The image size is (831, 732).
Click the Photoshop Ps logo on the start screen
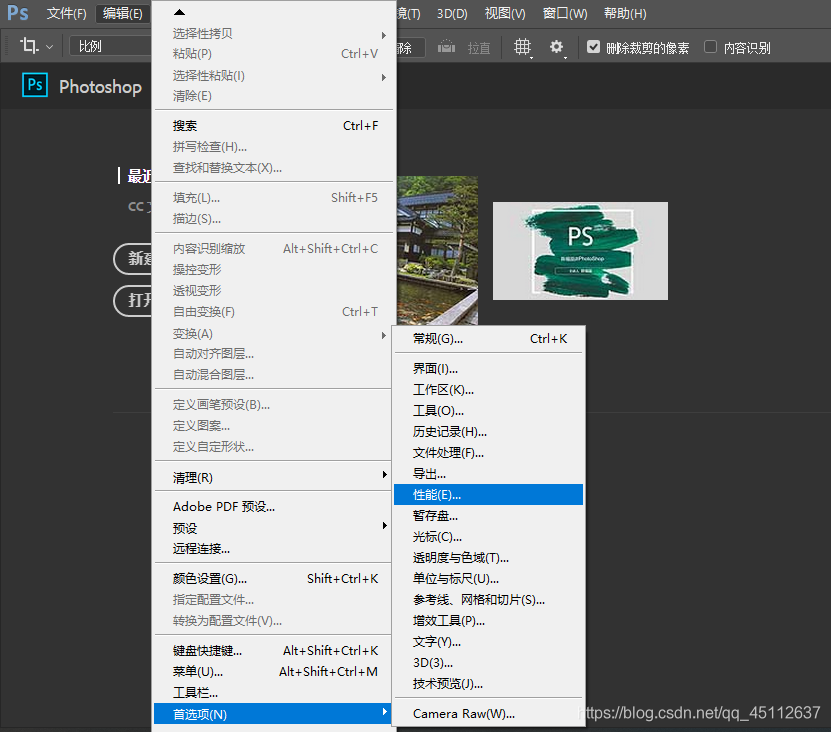[x=35, y=85]
